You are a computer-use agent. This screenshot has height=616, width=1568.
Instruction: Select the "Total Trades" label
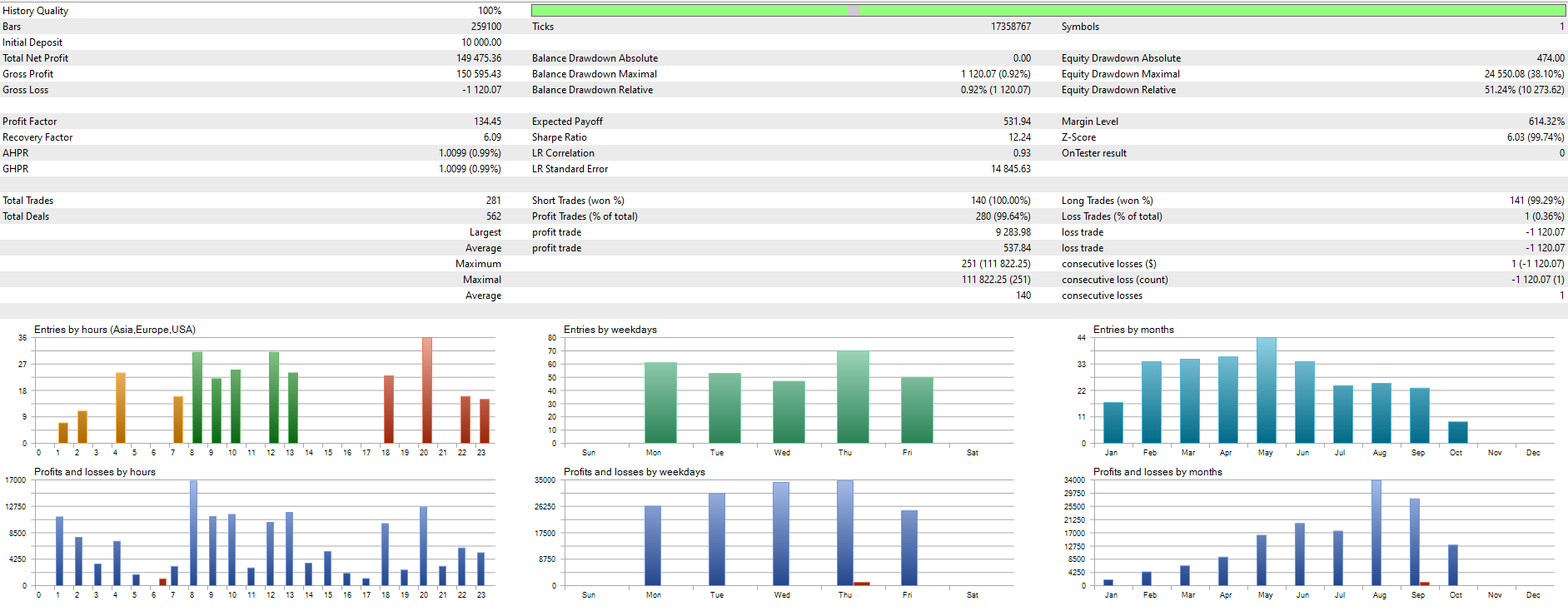click(27, 201)
